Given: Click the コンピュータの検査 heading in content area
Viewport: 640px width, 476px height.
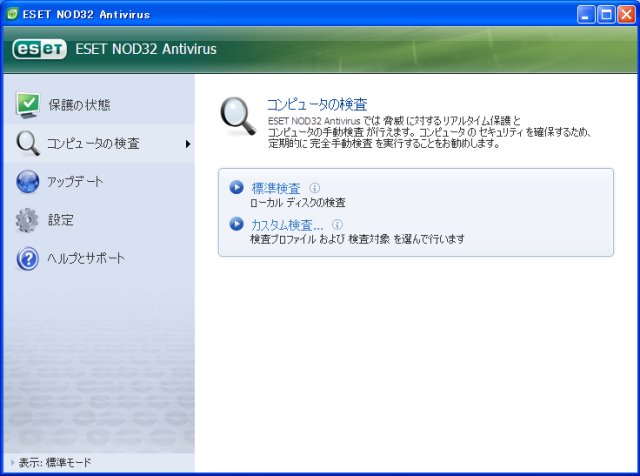Looking at the screenshot, I should 317,105.
